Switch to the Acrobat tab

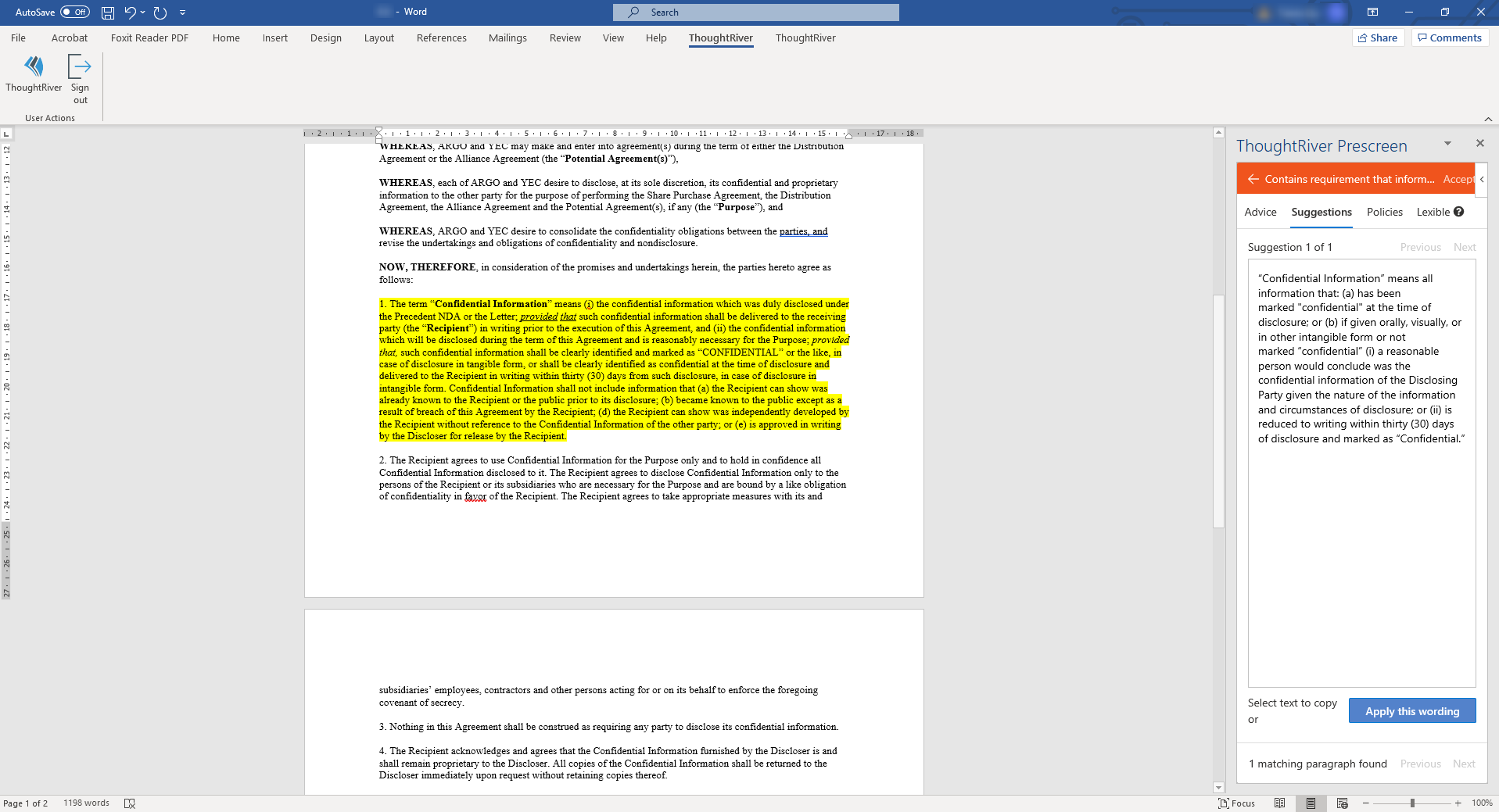70,38
